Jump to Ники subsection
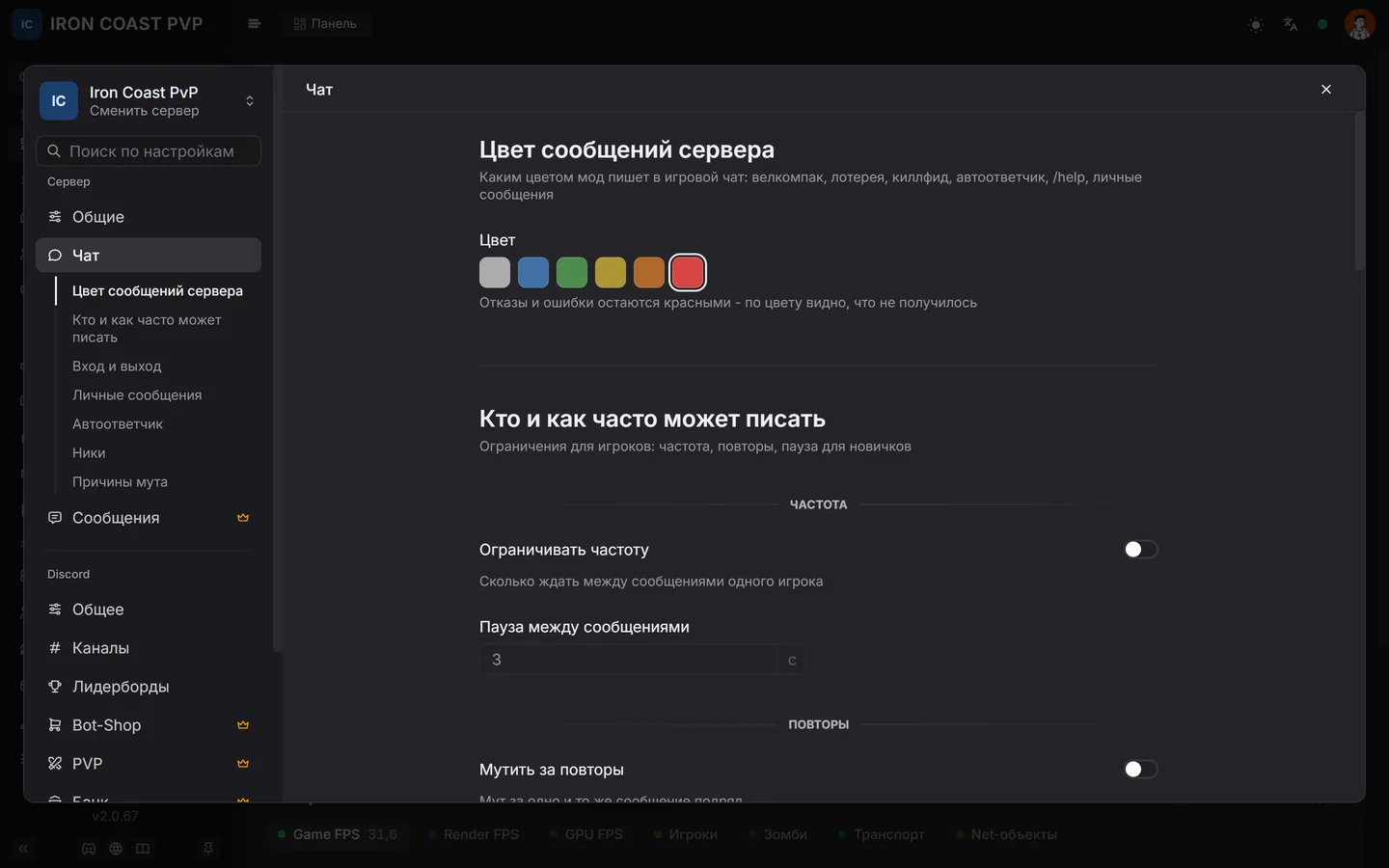 click(x=89, y=452)
